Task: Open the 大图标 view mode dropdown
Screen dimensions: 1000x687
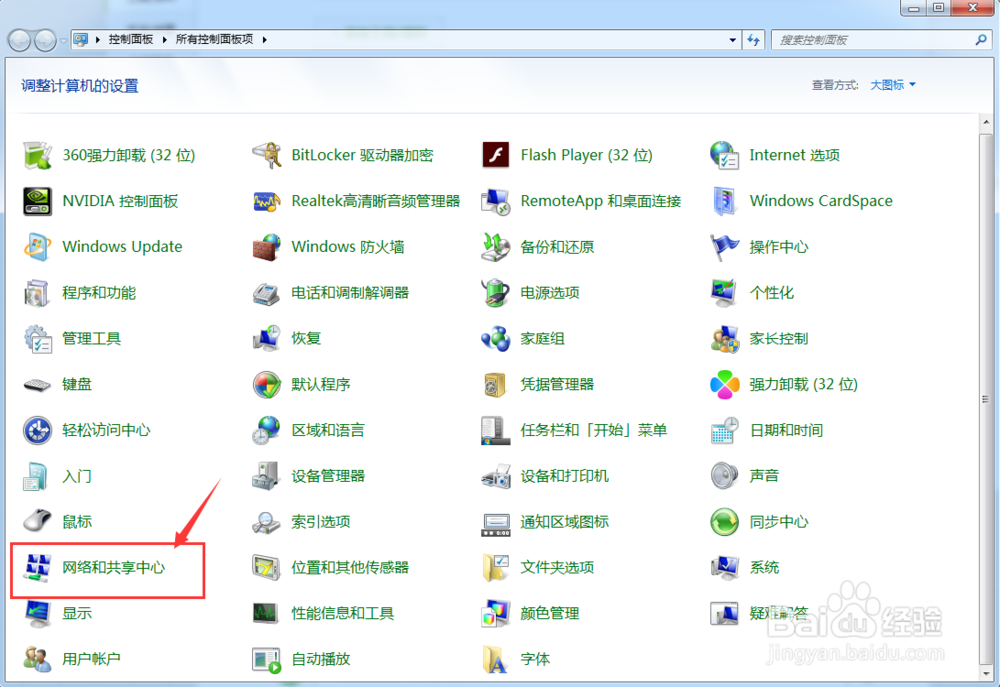Action: [893, 85]
